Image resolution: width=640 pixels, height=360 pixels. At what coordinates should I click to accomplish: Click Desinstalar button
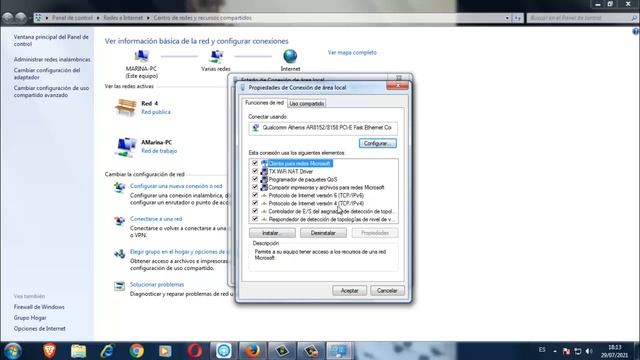click(x=323, y=233)
